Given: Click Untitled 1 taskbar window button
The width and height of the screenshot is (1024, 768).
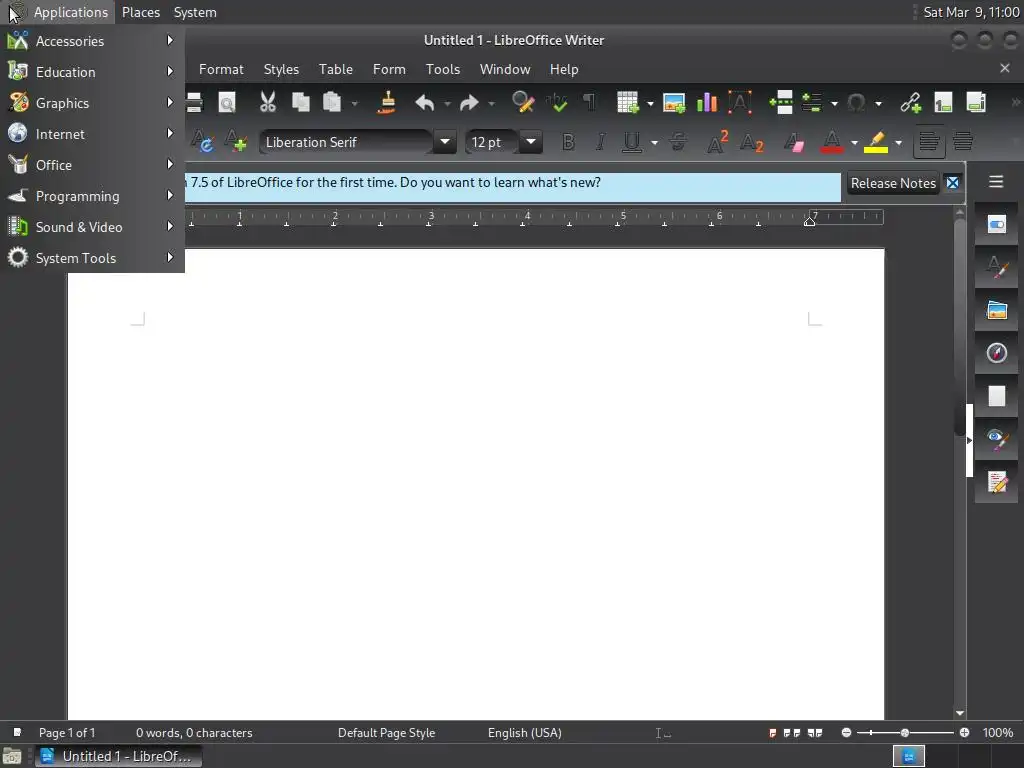Looking at the screenshot, I should (x=118, y=756).
